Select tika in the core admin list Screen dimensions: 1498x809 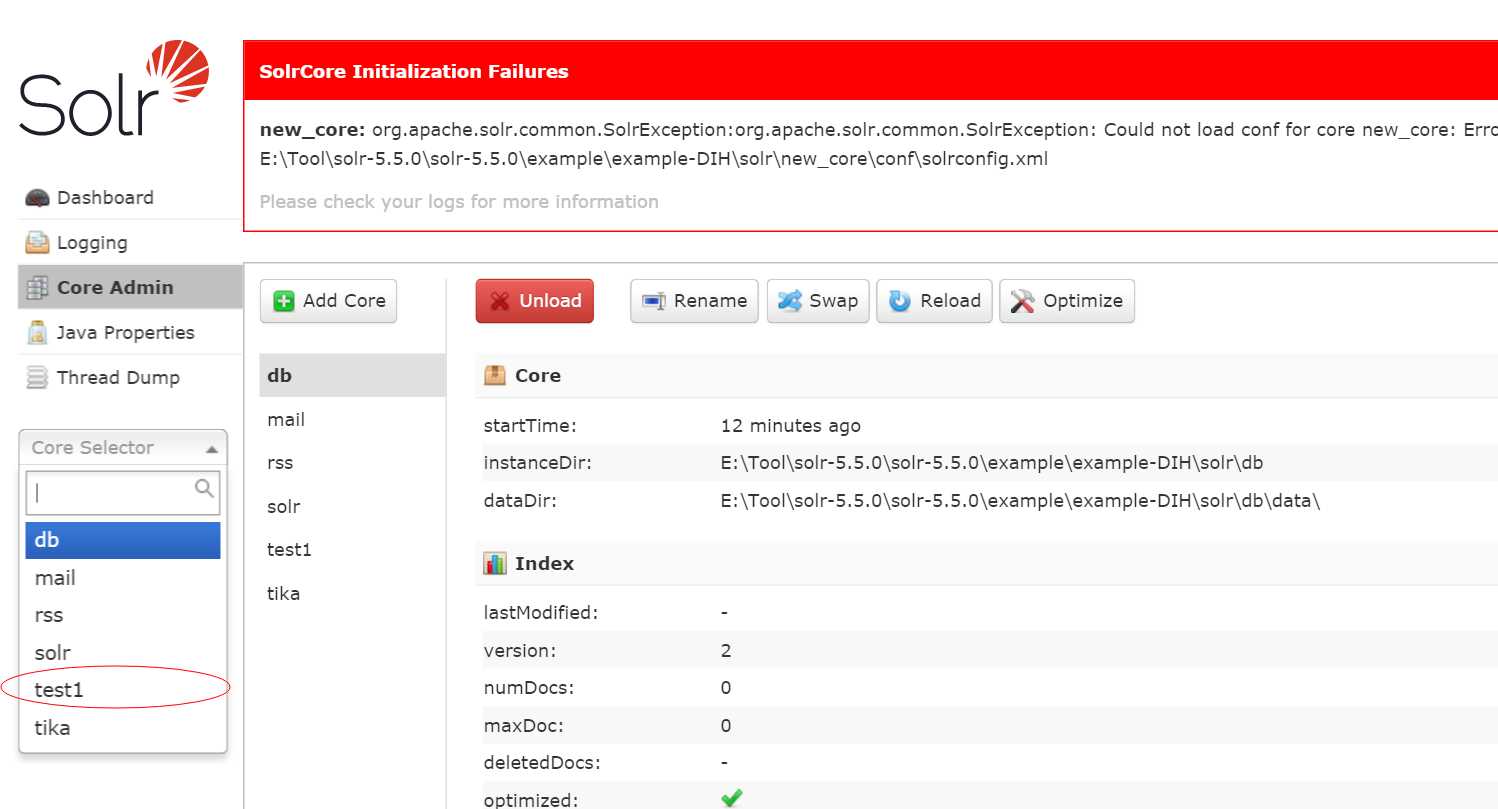353,594
